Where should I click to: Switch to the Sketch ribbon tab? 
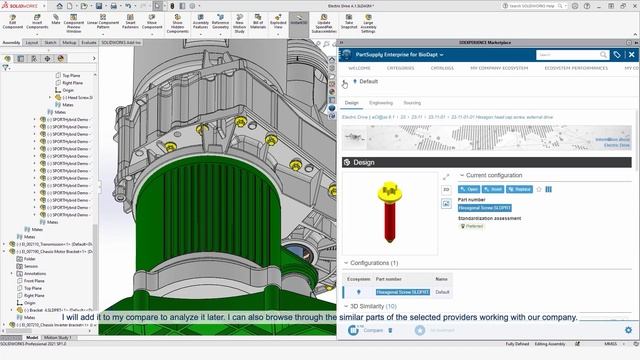(x=50, y=42)
